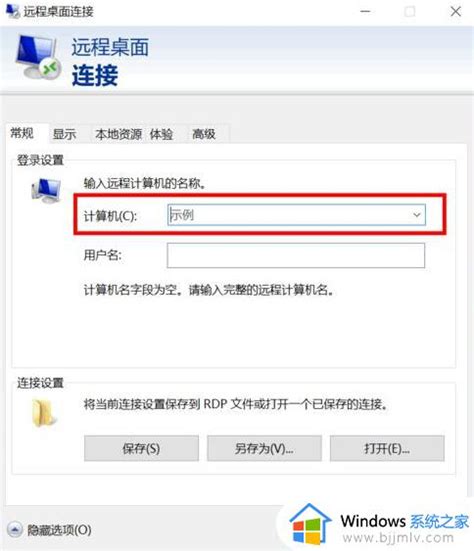This screenshot has height=551, width=474.
Task: Open the 体验 tab
Action: [x=161, y=134]
